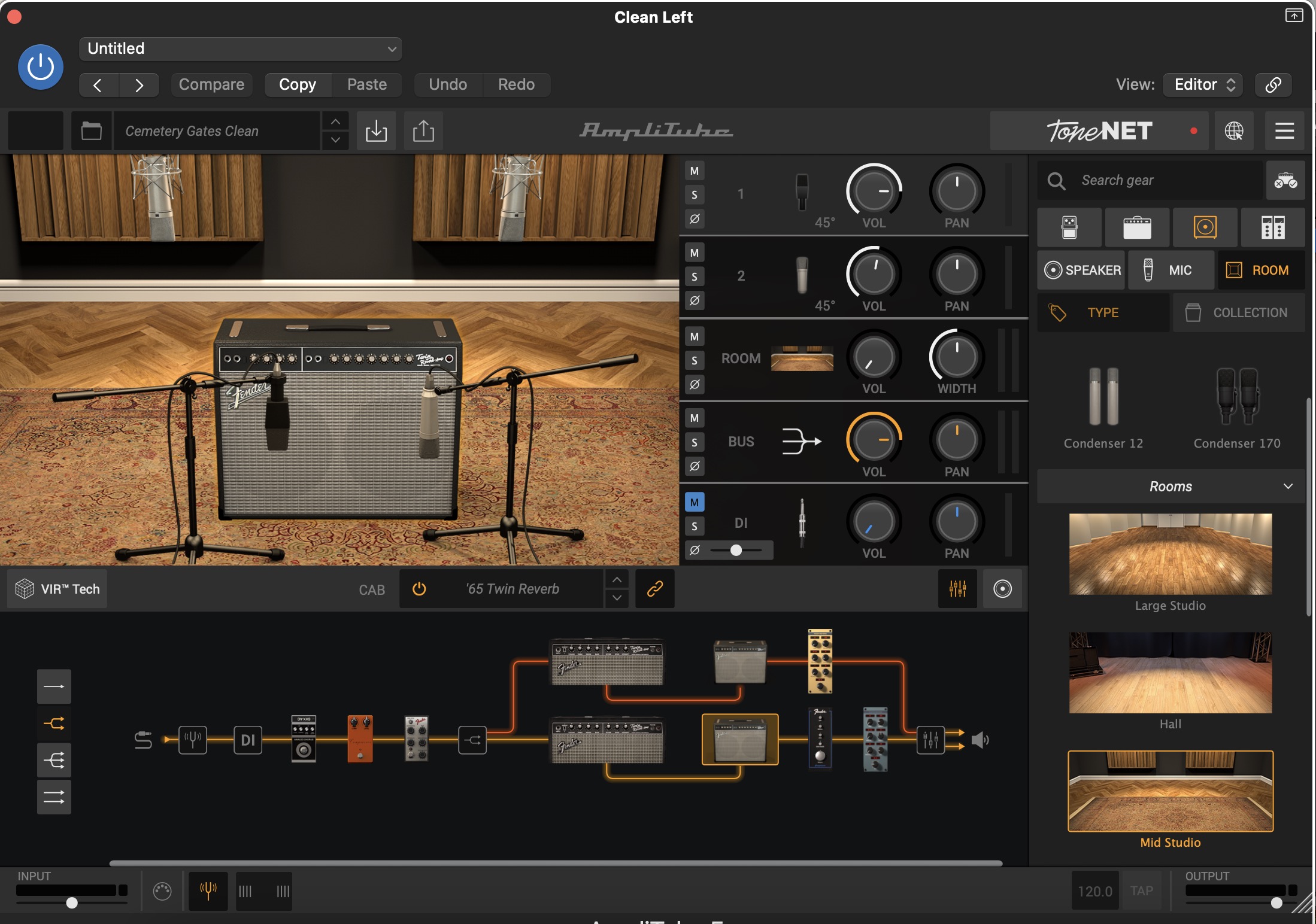Select the amp head gear category

pyautogui.click(x=1137, y=227)
